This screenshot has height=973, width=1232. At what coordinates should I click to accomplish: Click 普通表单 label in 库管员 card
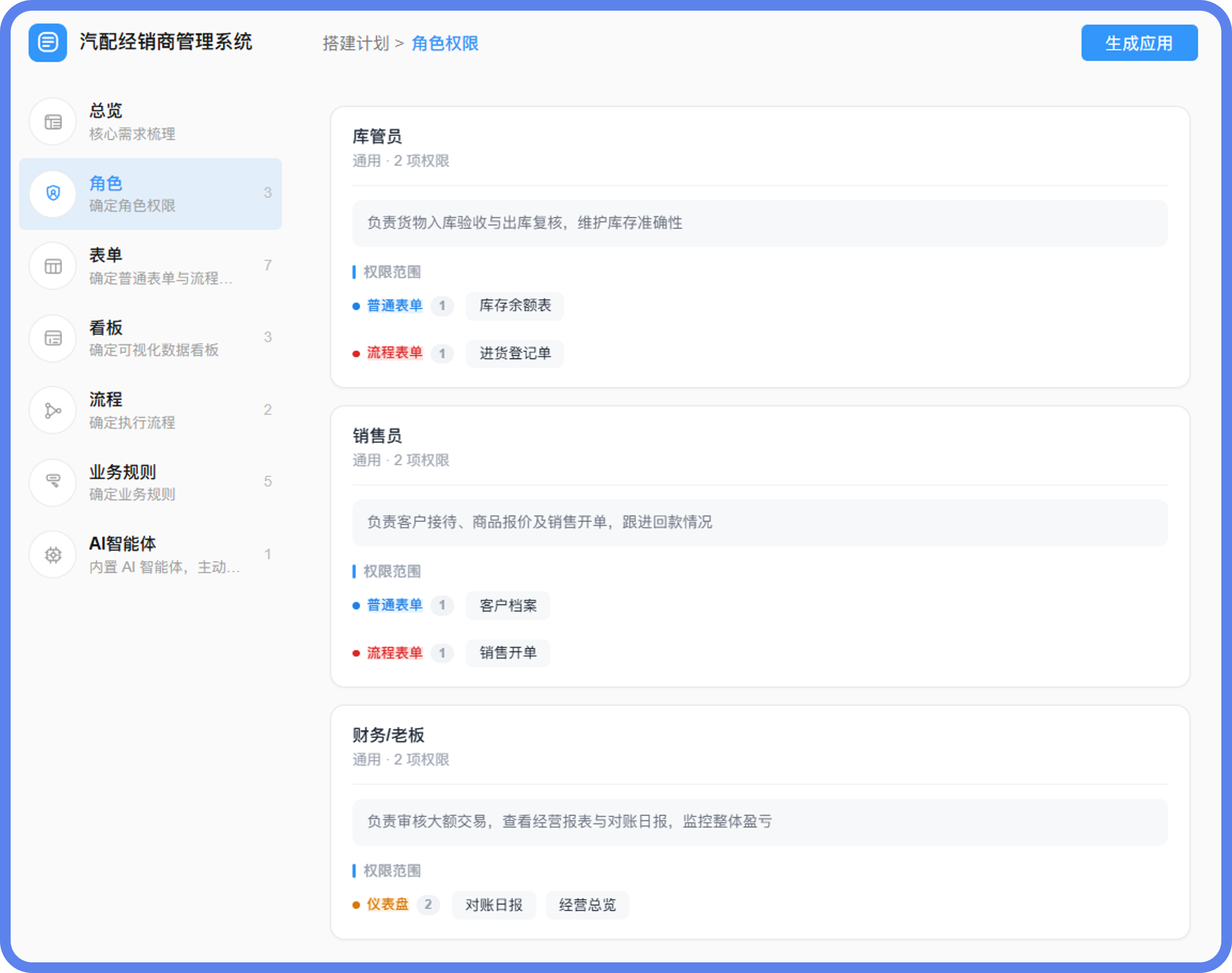pyautogui.click(x=394, y=306)
